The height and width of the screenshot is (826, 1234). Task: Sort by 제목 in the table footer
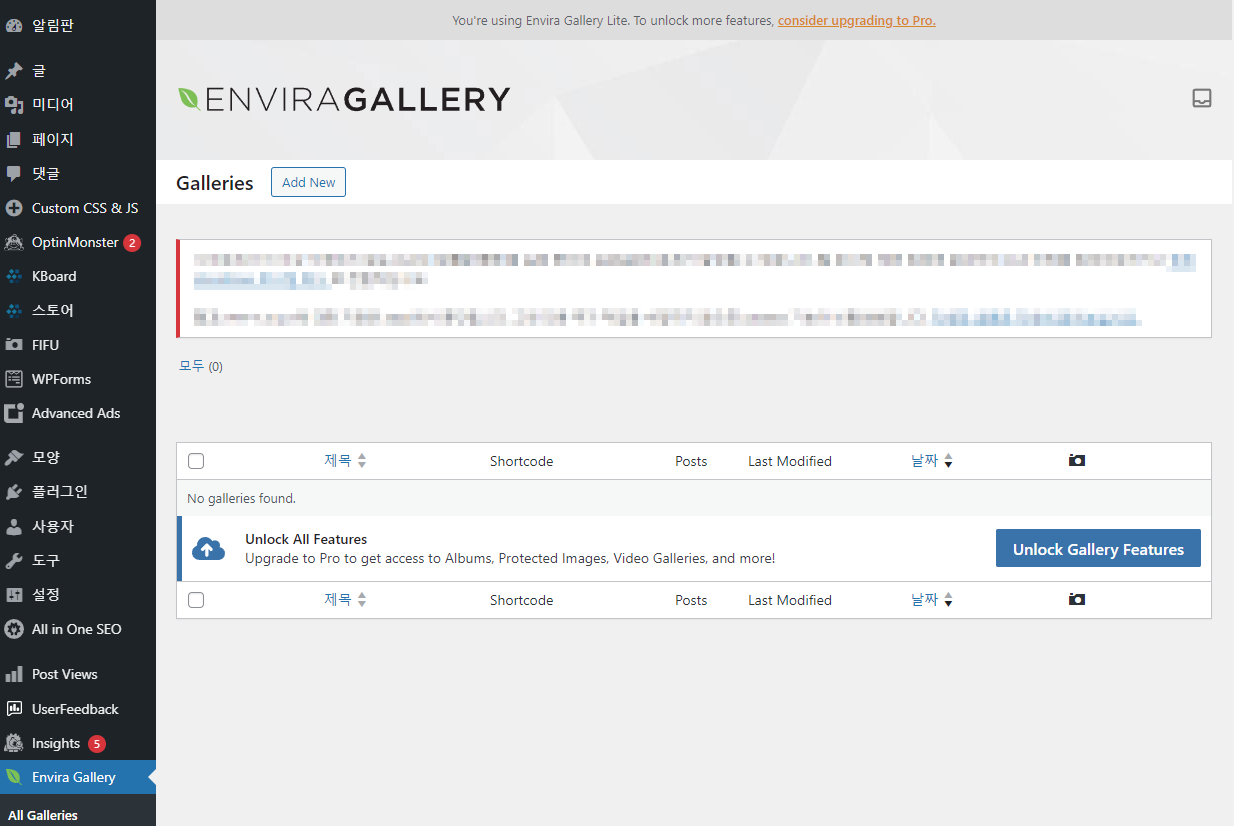click(345, 599)
